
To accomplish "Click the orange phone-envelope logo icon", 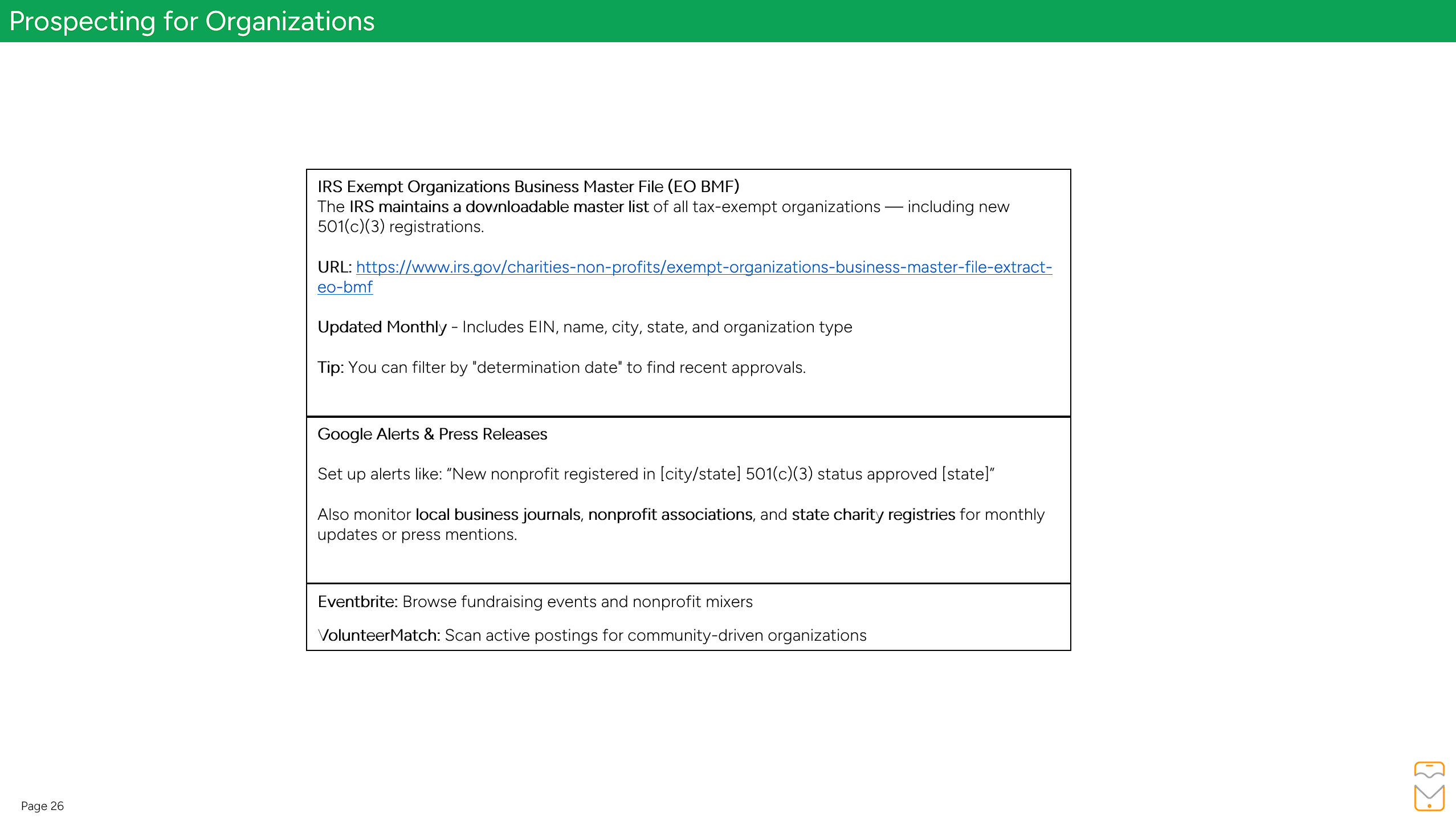I will tap(1429, 786).
